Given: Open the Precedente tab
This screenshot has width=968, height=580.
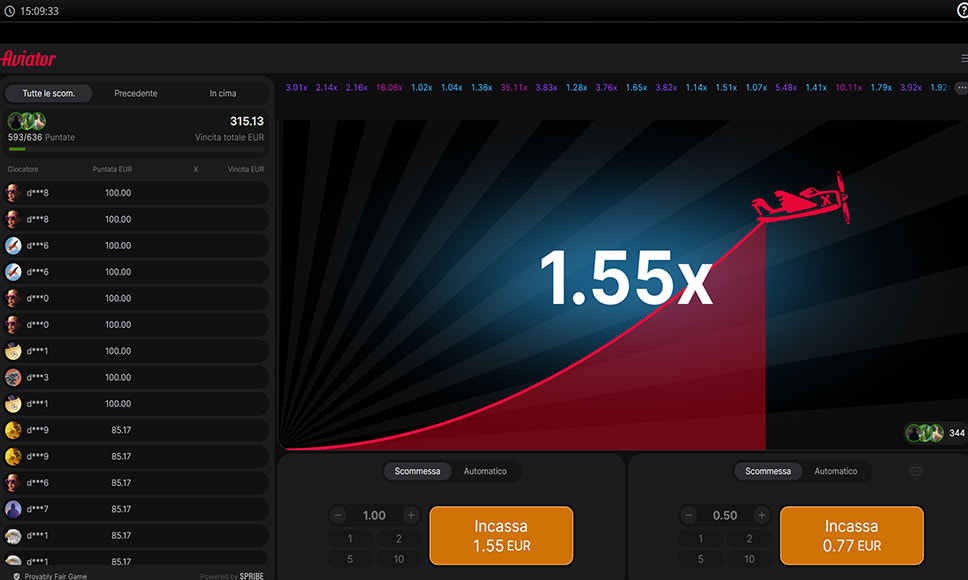Looking at the screenshot, I should pos(136,93).
